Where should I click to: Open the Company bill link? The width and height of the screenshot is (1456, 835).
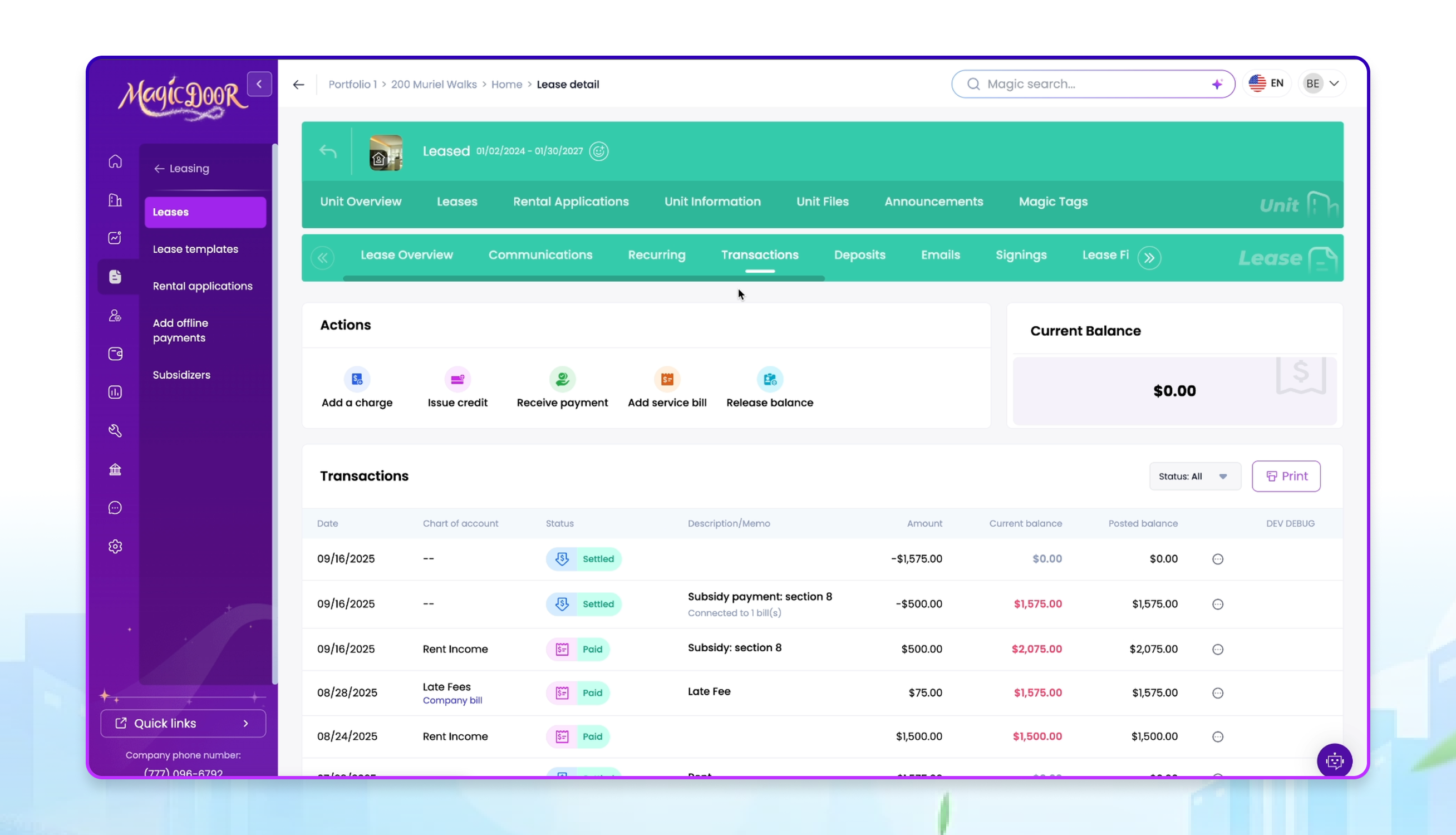452,701
